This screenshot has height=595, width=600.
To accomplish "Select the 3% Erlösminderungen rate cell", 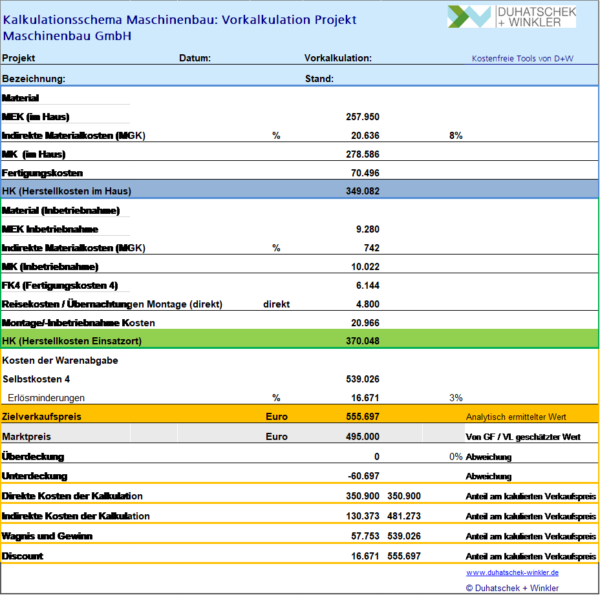I will (456, 397).
